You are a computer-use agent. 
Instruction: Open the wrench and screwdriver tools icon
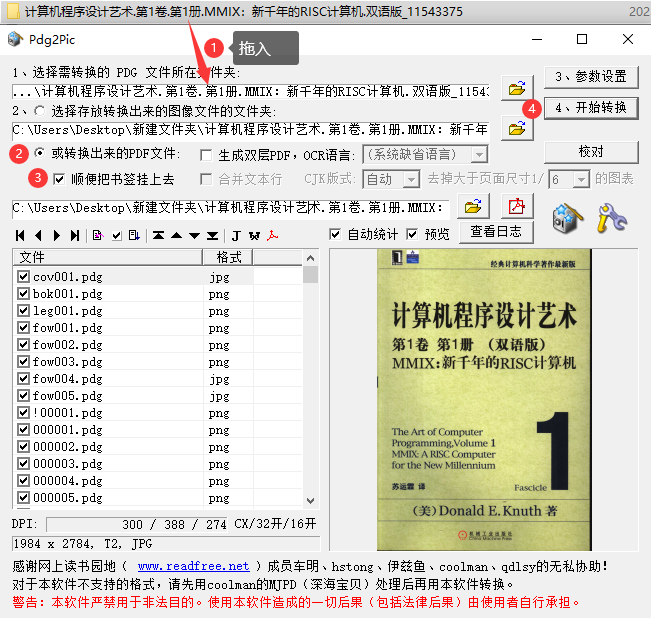(x=612, y=217)
